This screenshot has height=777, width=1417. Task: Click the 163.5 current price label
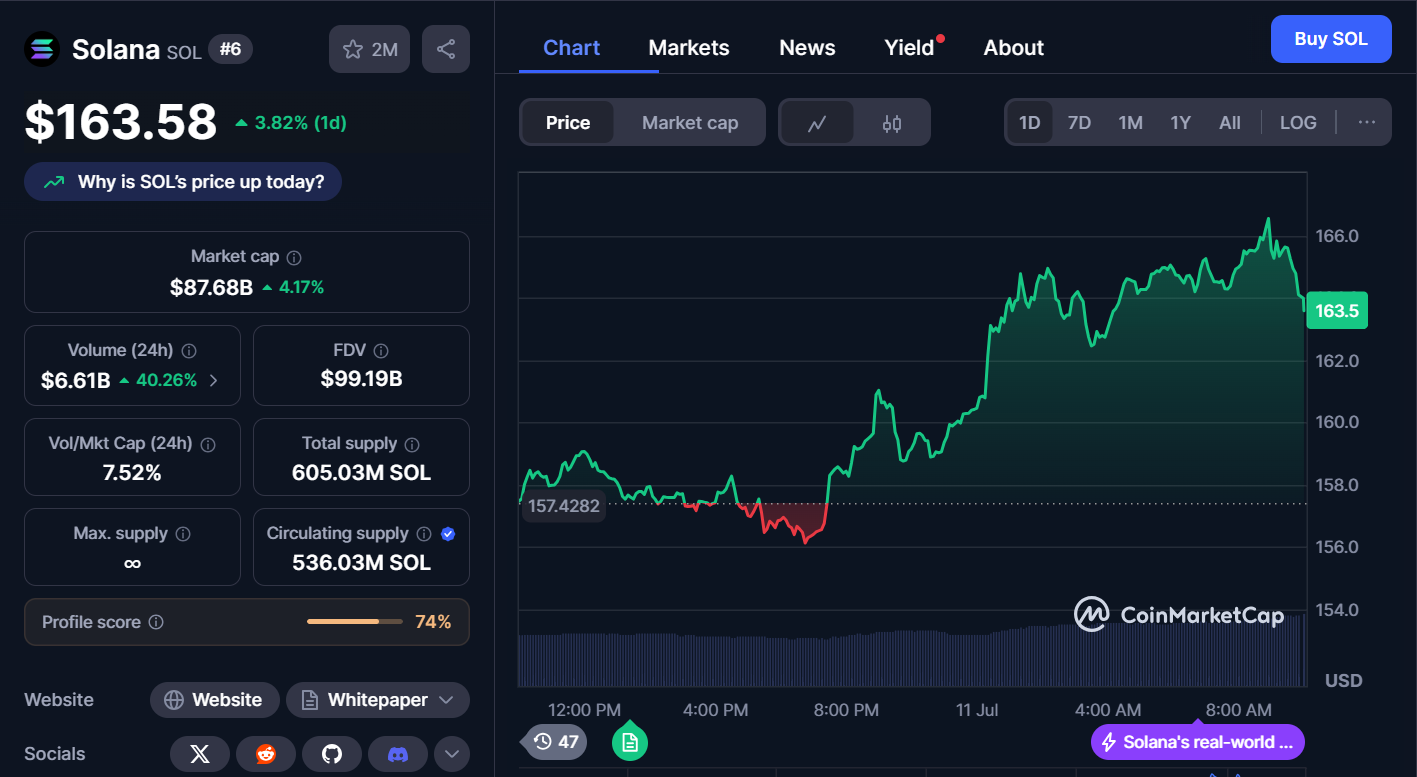pos(1336,311)
